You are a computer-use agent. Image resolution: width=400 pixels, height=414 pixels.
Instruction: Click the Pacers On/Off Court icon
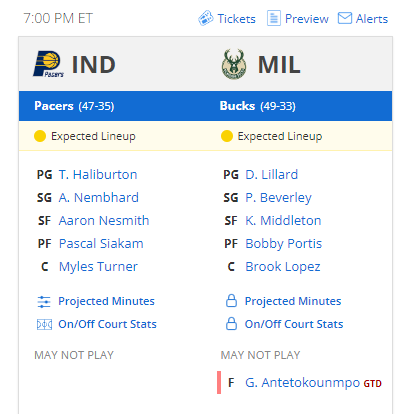[44, 324]
